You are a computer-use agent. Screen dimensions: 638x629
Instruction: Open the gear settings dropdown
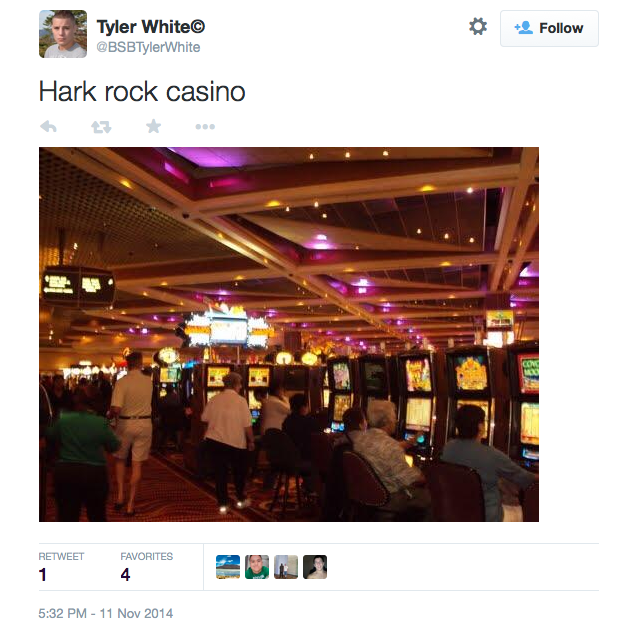pyautogui.click(x=478, y=26)
